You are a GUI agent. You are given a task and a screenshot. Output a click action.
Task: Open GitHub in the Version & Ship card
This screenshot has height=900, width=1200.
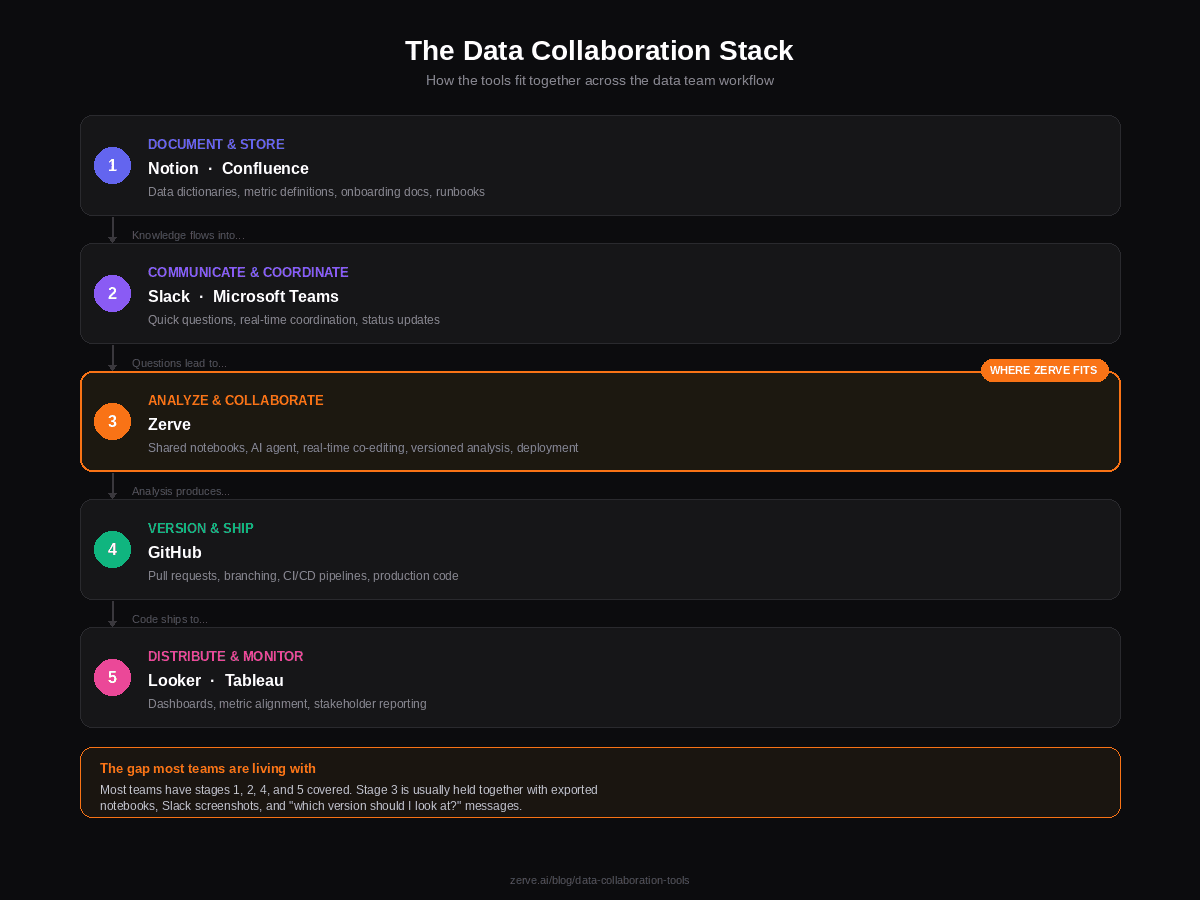point(175,552)
